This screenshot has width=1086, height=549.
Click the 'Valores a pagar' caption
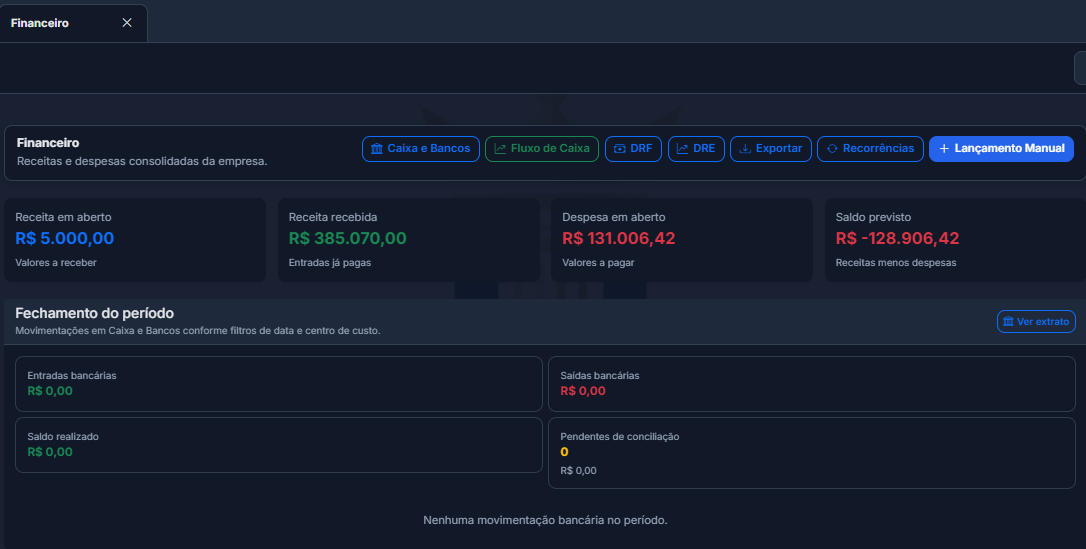pyautogui.click(x=598, y=263)
